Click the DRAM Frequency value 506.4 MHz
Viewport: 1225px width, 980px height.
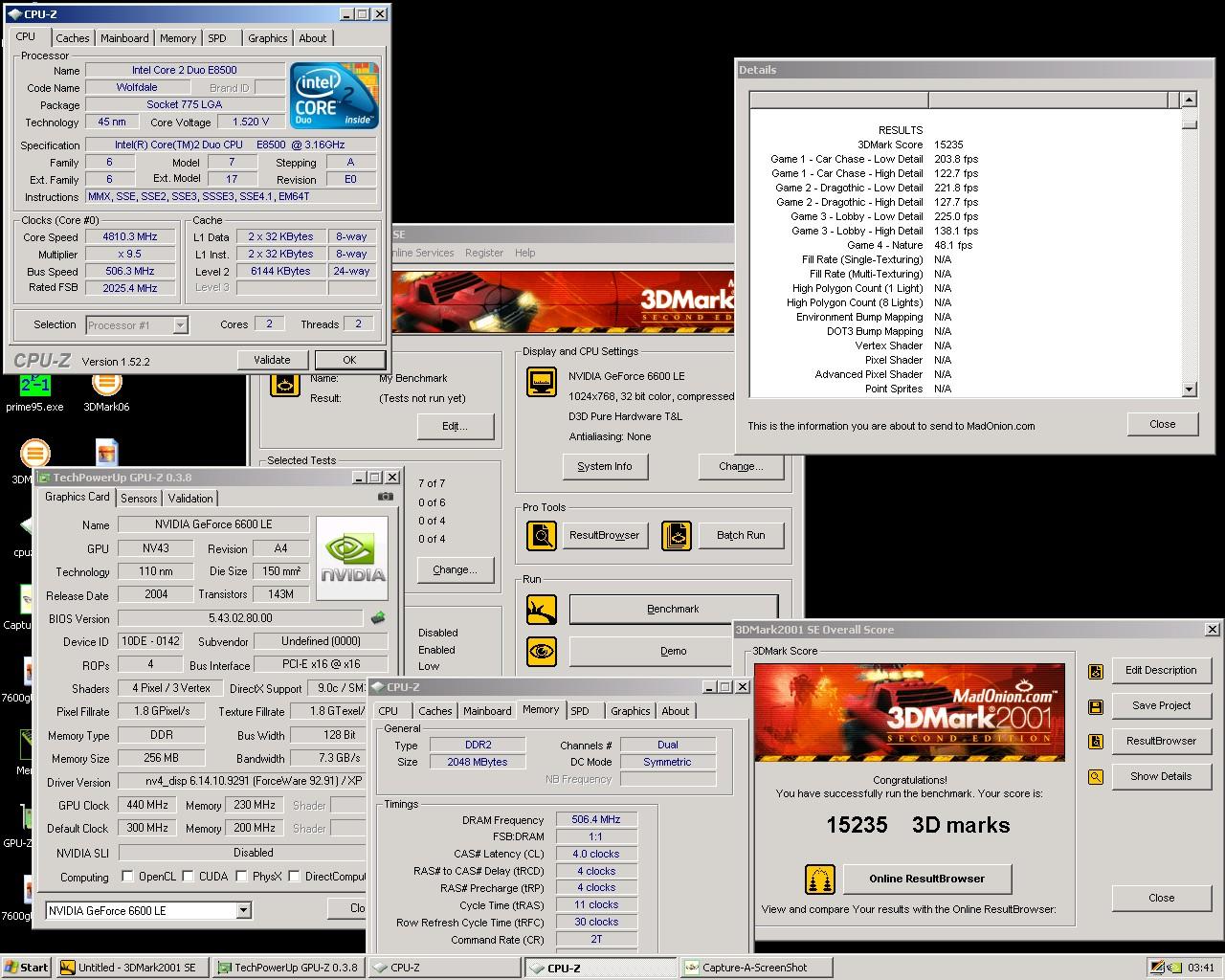tap(596, 819)
